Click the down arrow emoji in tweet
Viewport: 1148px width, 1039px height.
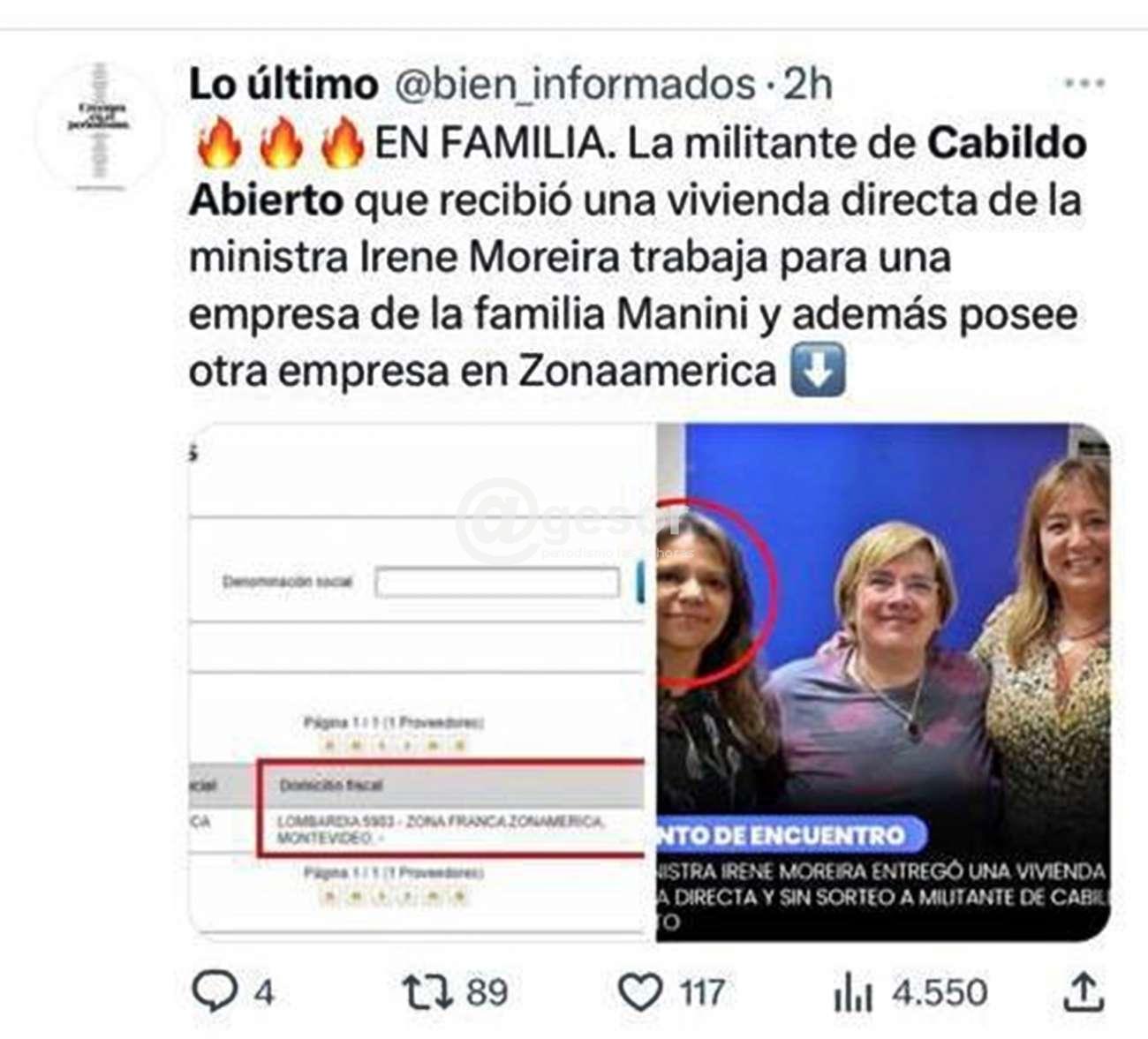coord(817,371)
